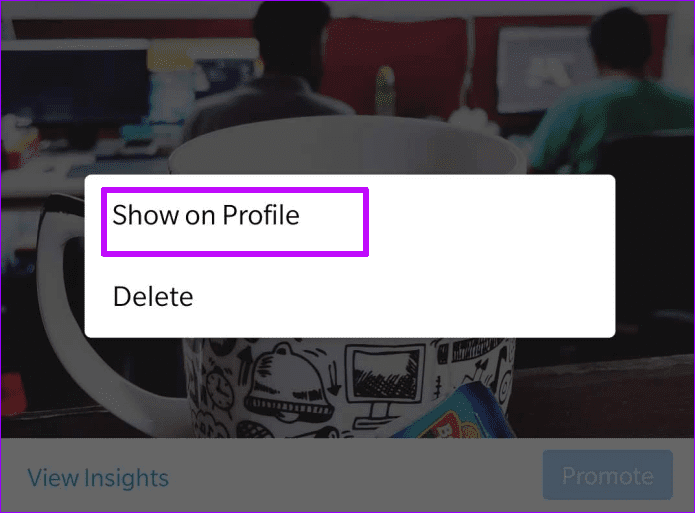
Task: Click the alarm clock doodle on mug
Action: tap(220, 388)
